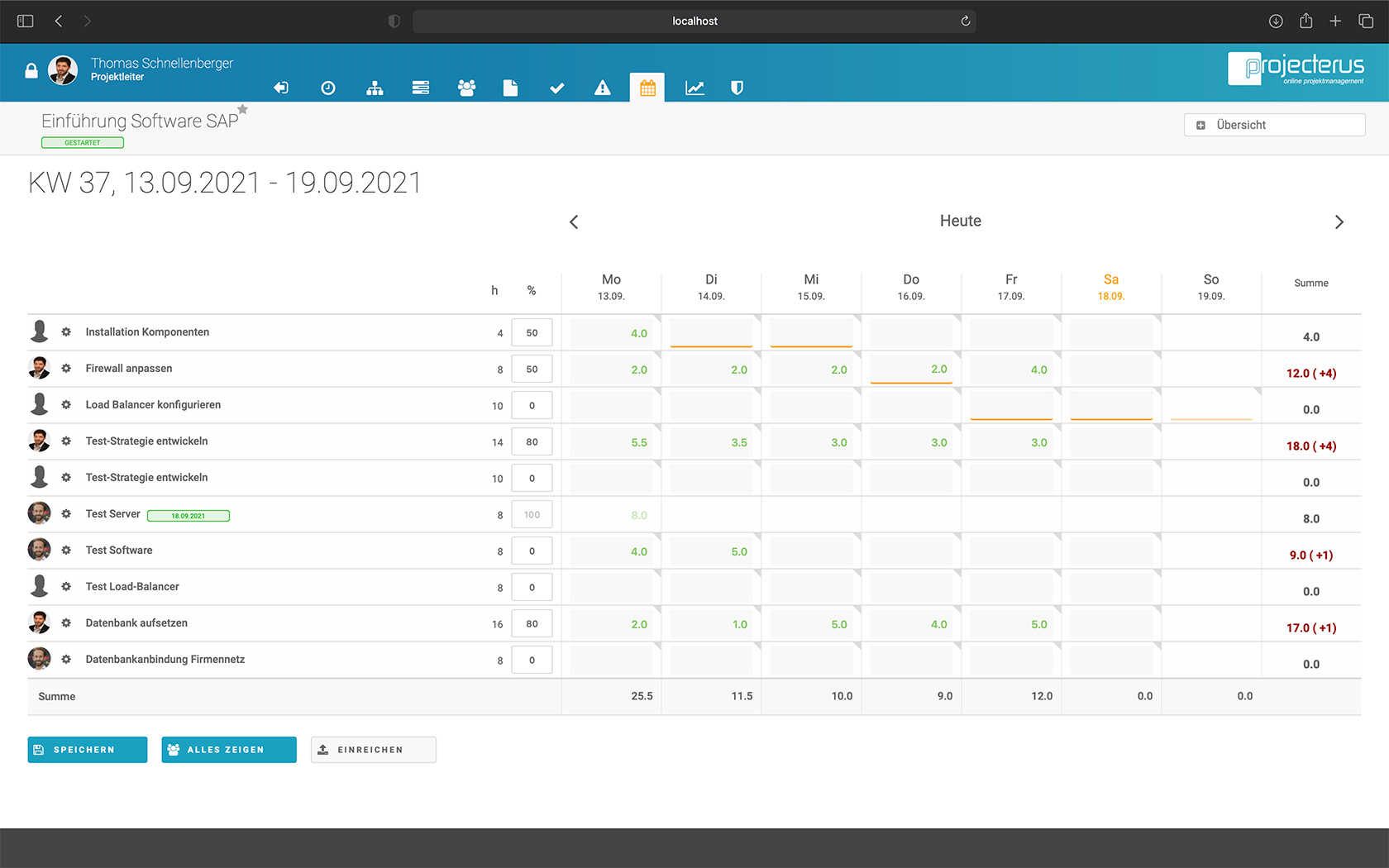Expand the Übersicht panel
Screen dimensions: 1389x868
click(x=1273, y=125)
